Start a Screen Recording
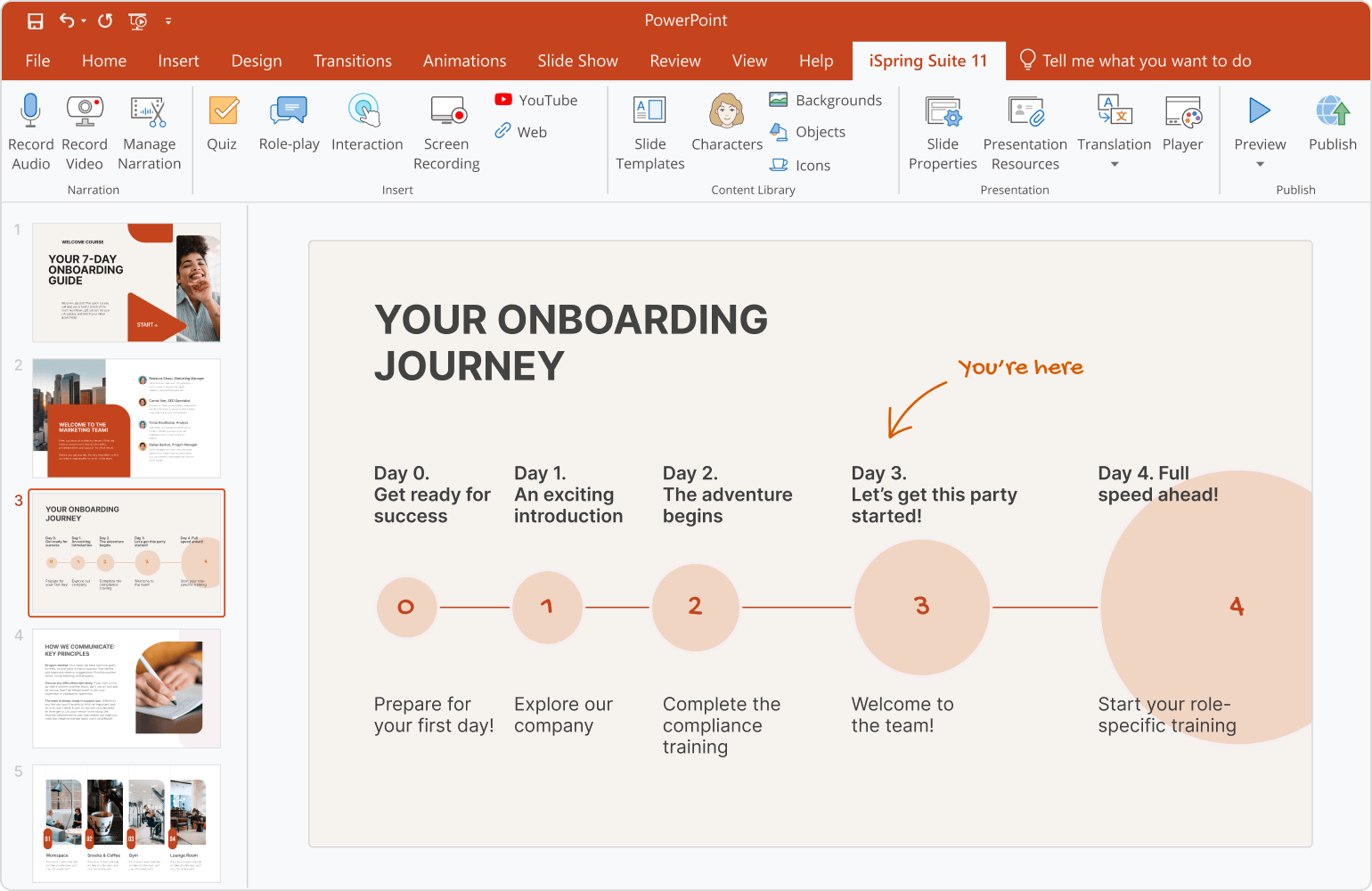Screen dimensions: 1372x891 point(446,112)
